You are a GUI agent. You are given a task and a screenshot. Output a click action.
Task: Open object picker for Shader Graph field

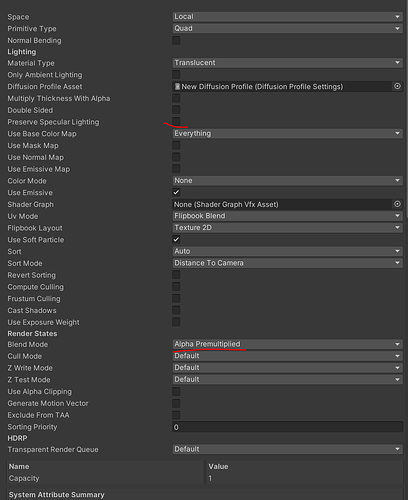click(x=397, y=204)
